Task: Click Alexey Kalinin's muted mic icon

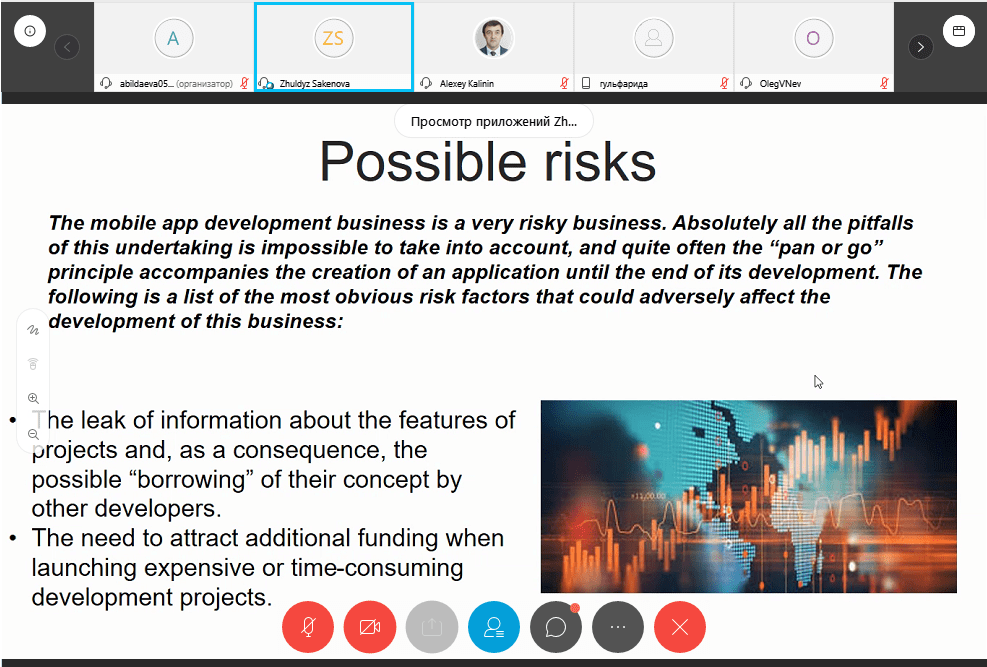Action: coord(564,83)
